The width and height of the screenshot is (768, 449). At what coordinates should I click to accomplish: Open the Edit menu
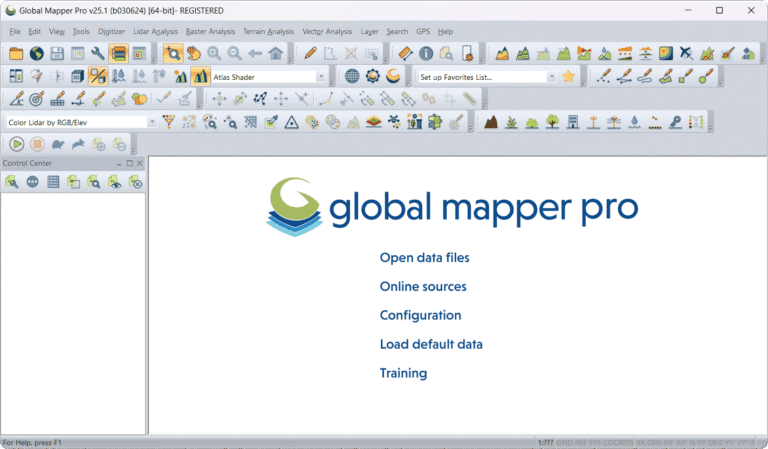point(34,31)
